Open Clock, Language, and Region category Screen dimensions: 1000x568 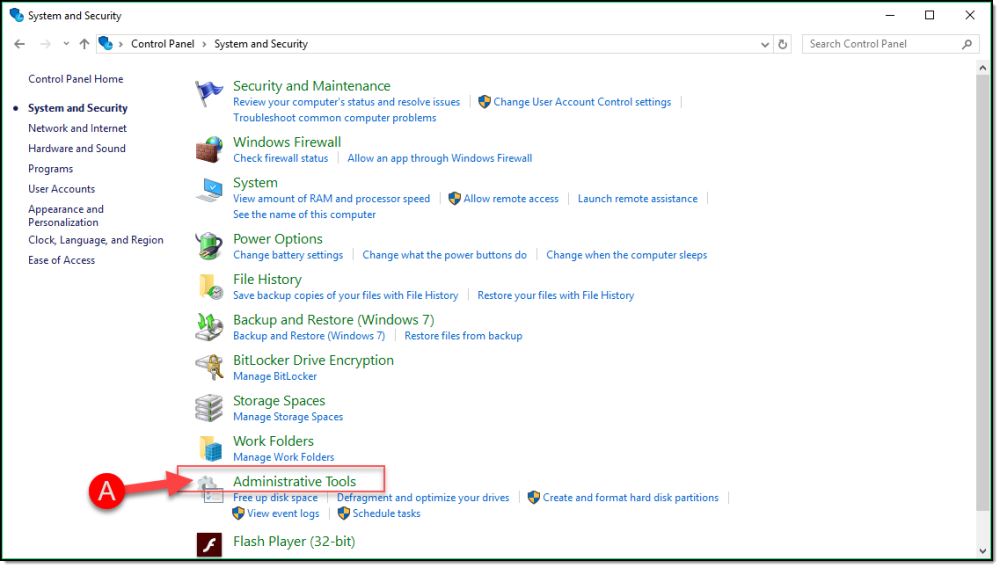pyautogui.click(x=96, y=240)
